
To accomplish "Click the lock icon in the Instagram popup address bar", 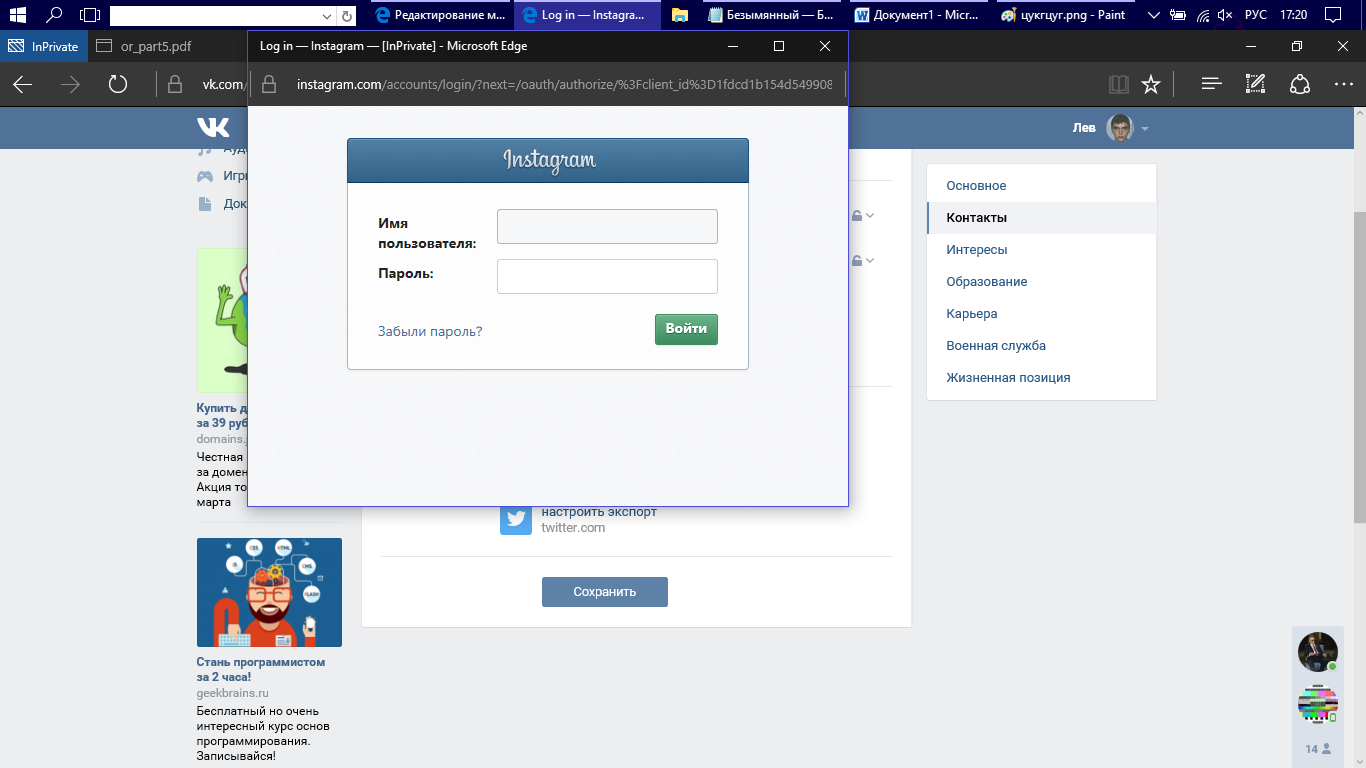I will 269,85.
